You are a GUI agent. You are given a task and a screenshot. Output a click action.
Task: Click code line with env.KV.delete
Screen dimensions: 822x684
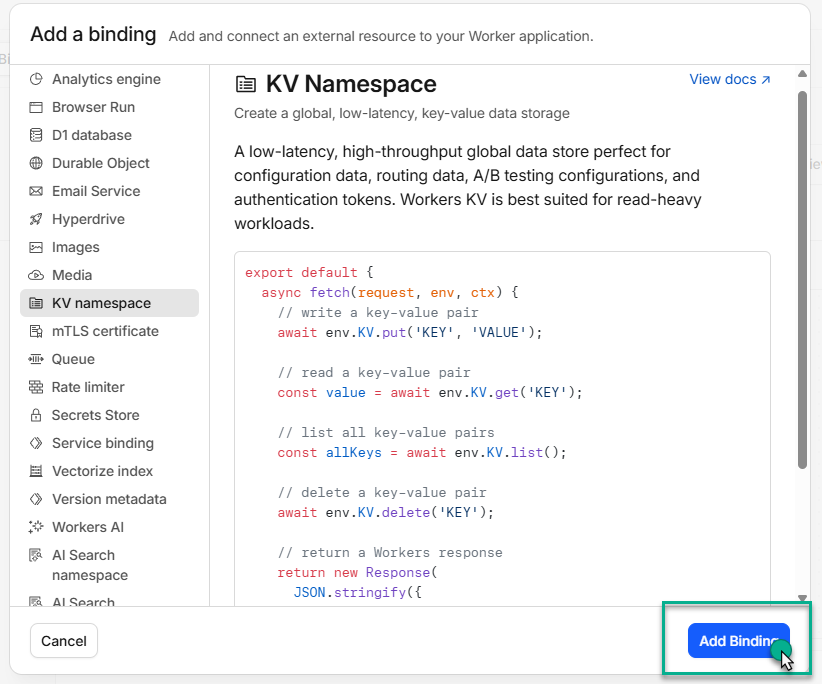(x=385, y=513)
